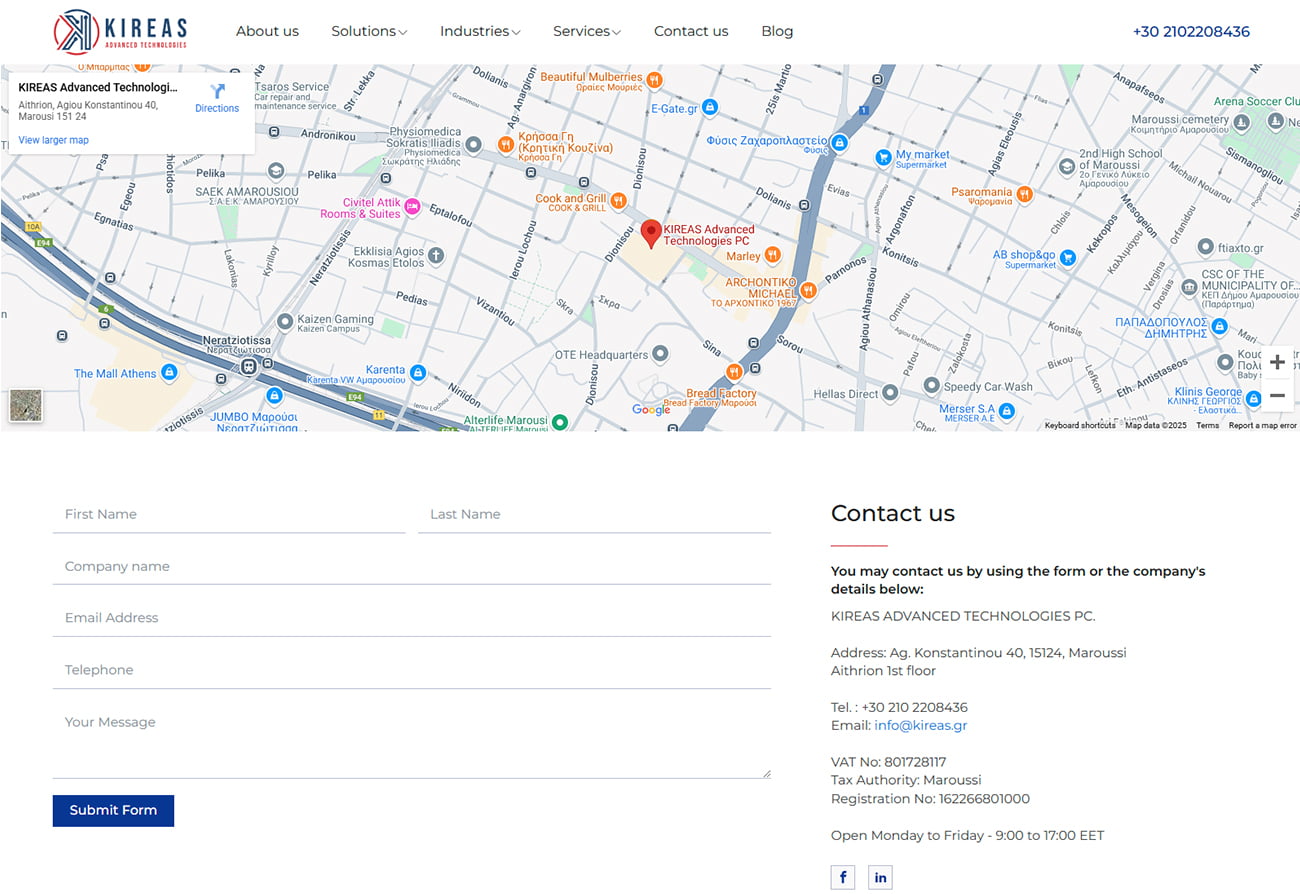
Task: Click the Karenta VW marker
Action: click(x=418, y=372)
